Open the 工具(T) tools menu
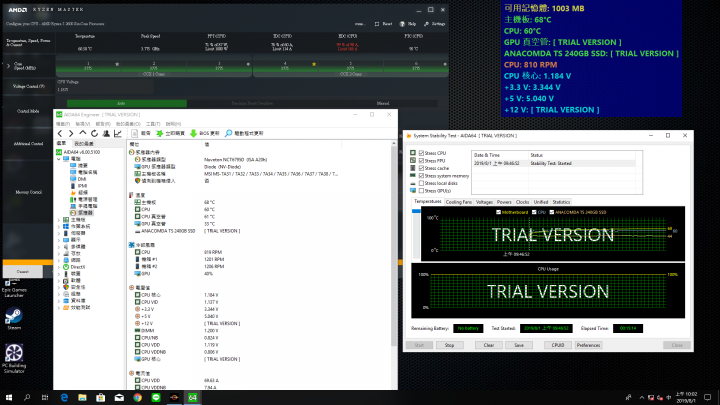The height and width of the screenshot is (405, 720). pyautogui.click(x=153, y=124)
